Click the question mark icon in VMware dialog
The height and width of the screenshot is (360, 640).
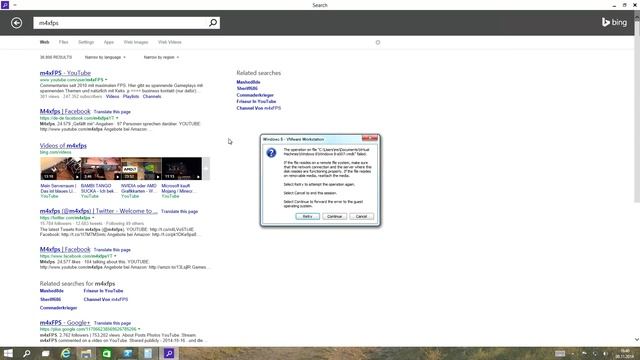click(271, 153)
